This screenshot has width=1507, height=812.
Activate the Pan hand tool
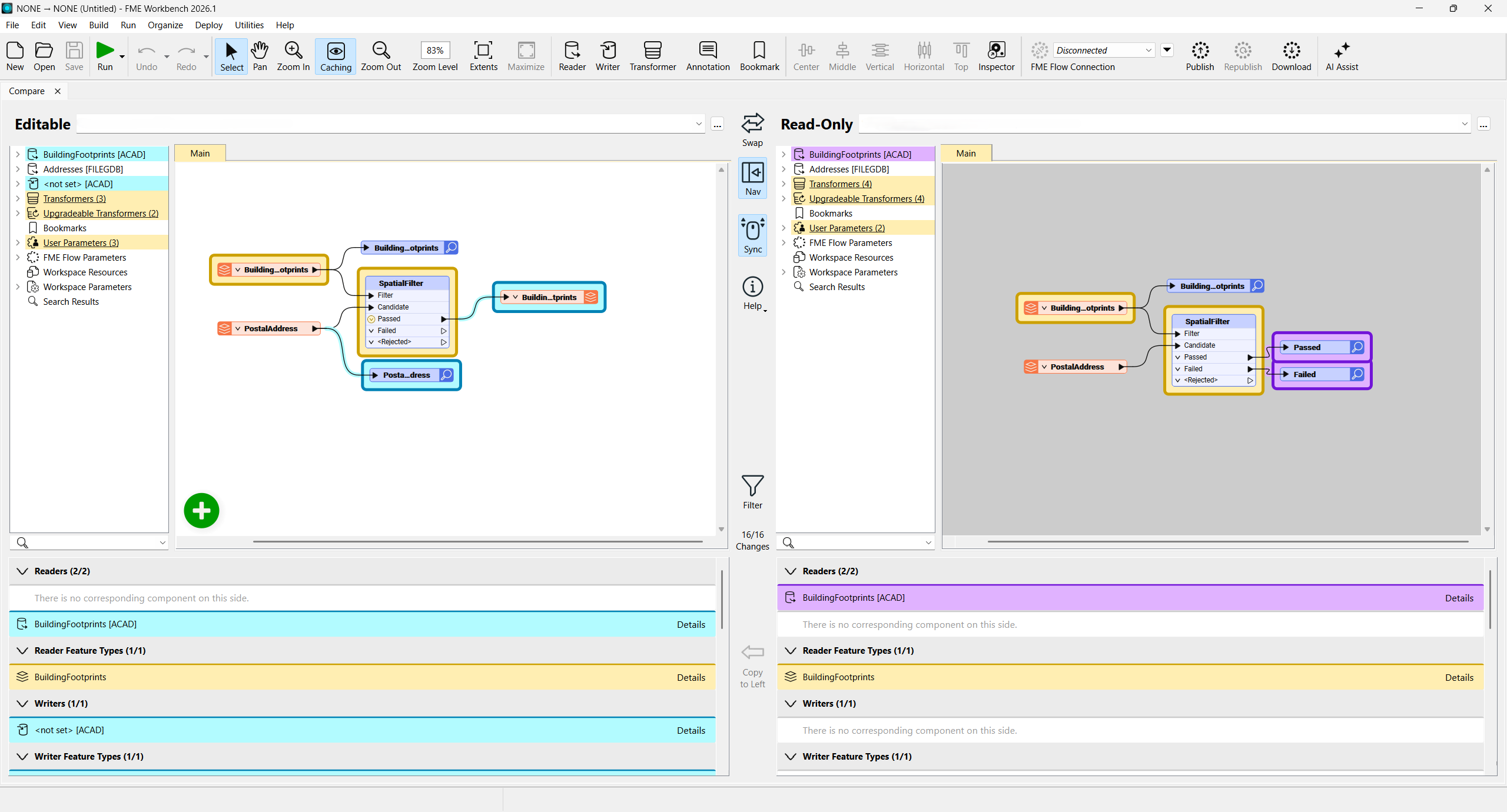click(260, 56)
